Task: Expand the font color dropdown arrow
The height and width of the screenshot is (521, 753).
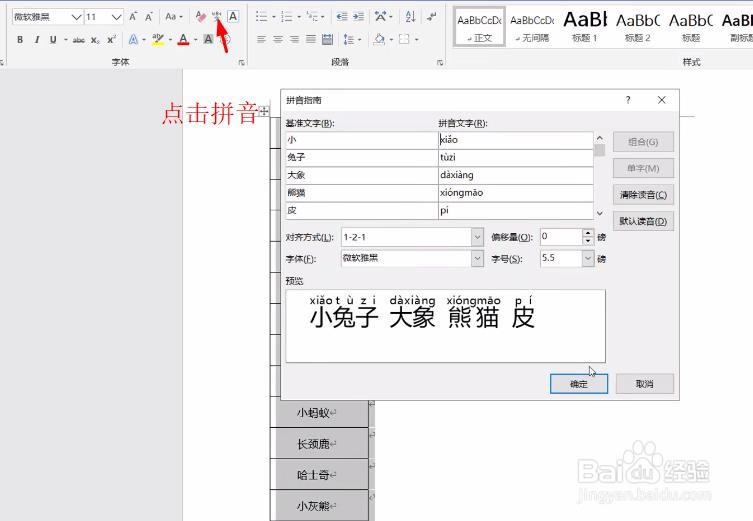Action: [x=195, y=40]
